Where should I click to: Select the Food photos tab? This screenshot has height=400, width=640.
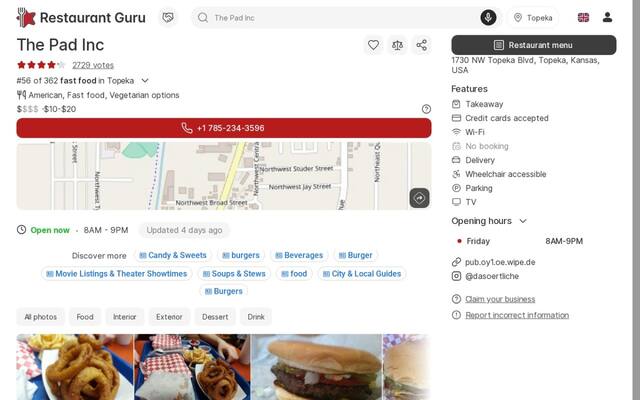[85, 317]
